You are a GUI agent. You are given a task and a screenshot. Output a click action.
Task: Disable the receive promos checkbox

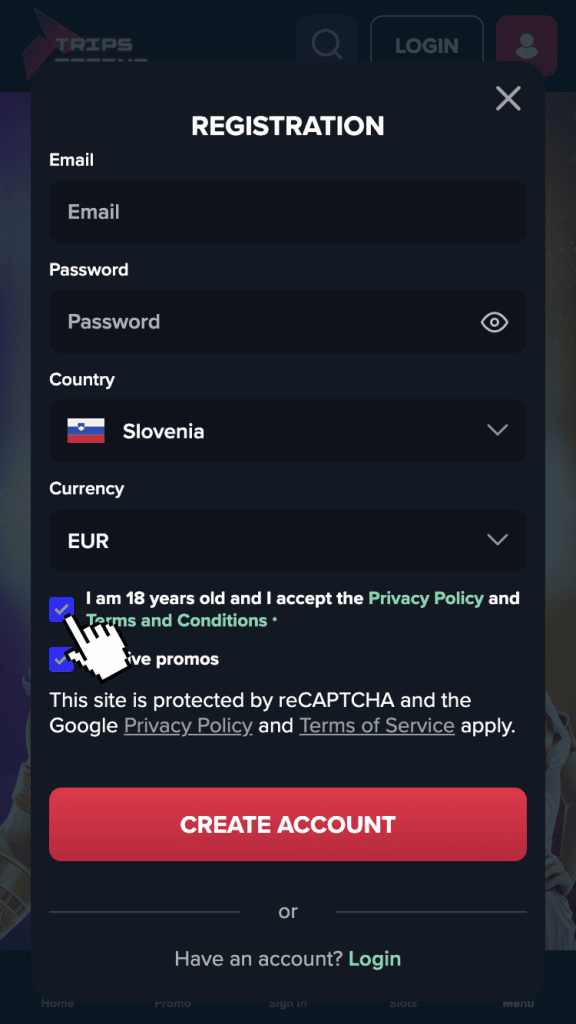click(x=62, y=659)
